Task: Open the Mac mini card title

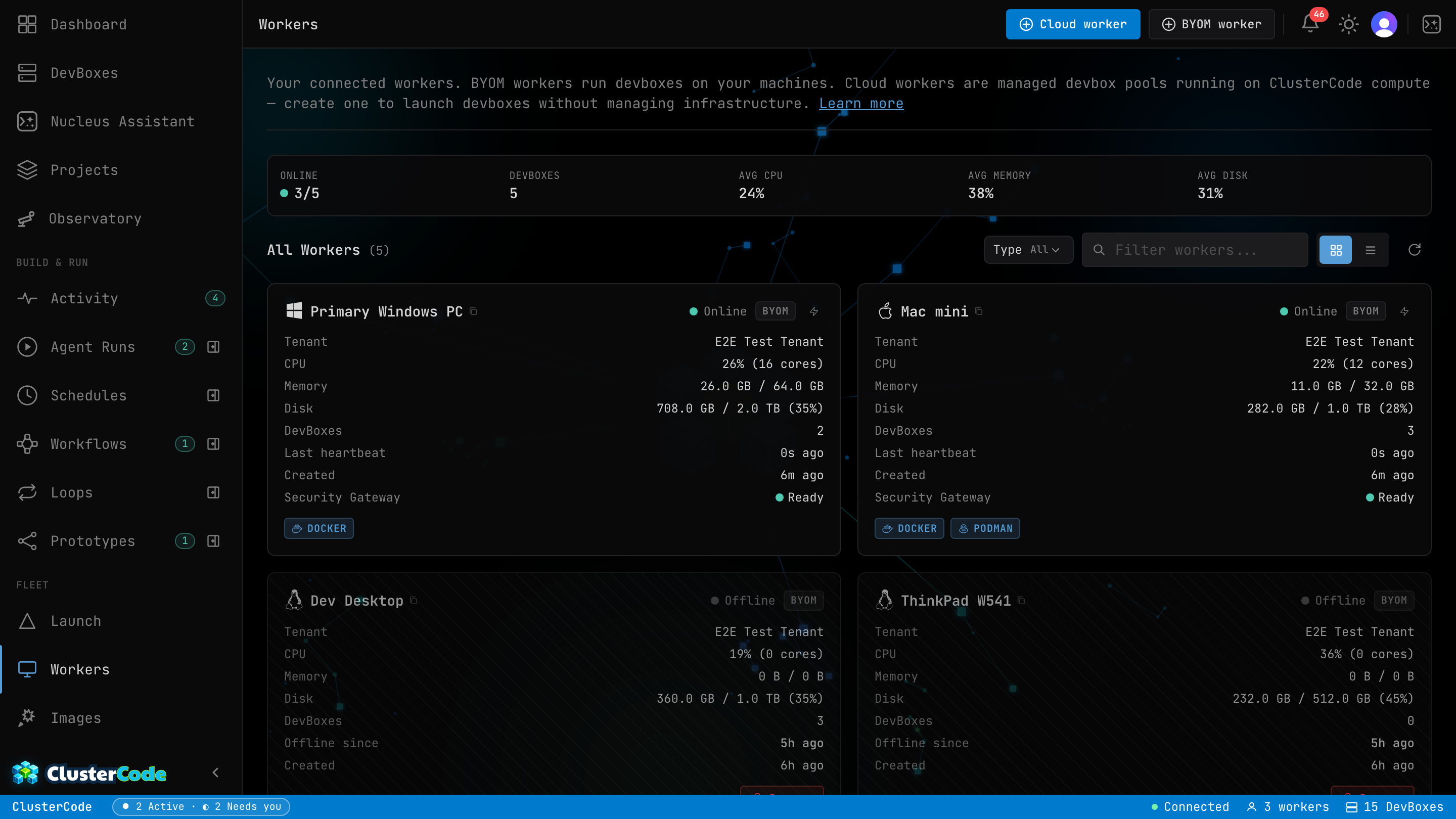Action: [x=934, y=311]
